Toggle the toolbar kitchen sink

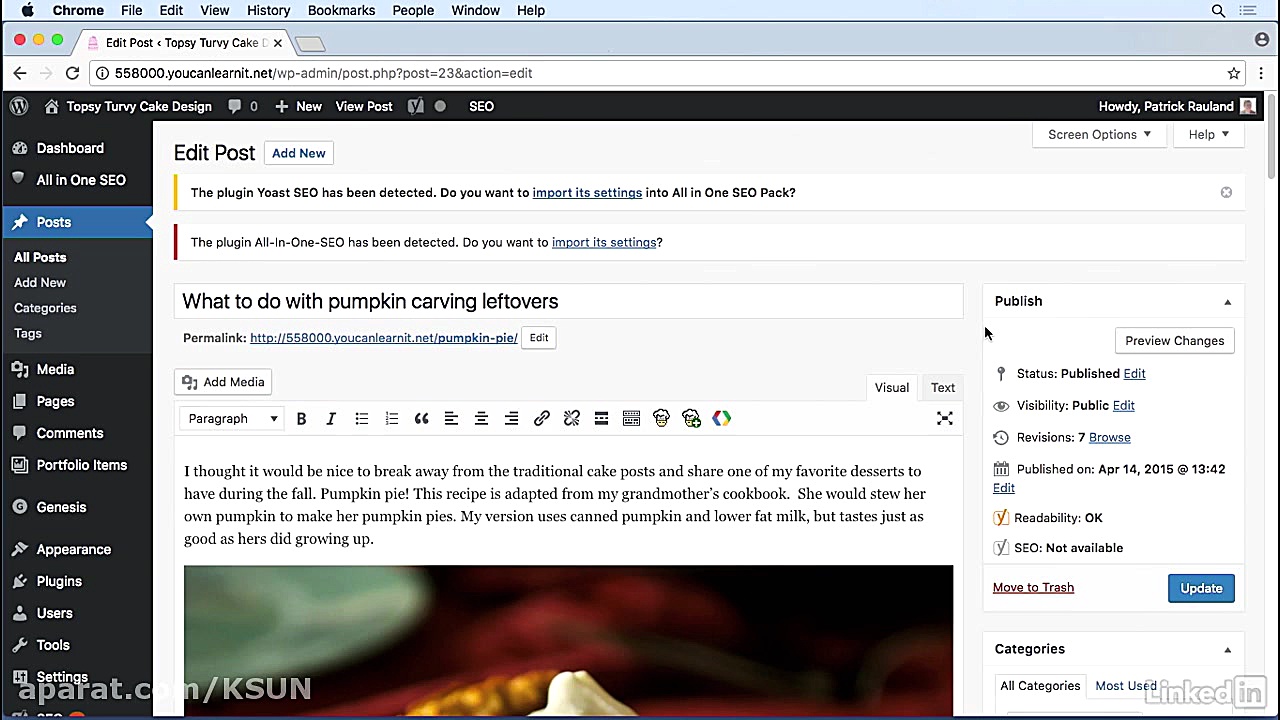[631, 419]
